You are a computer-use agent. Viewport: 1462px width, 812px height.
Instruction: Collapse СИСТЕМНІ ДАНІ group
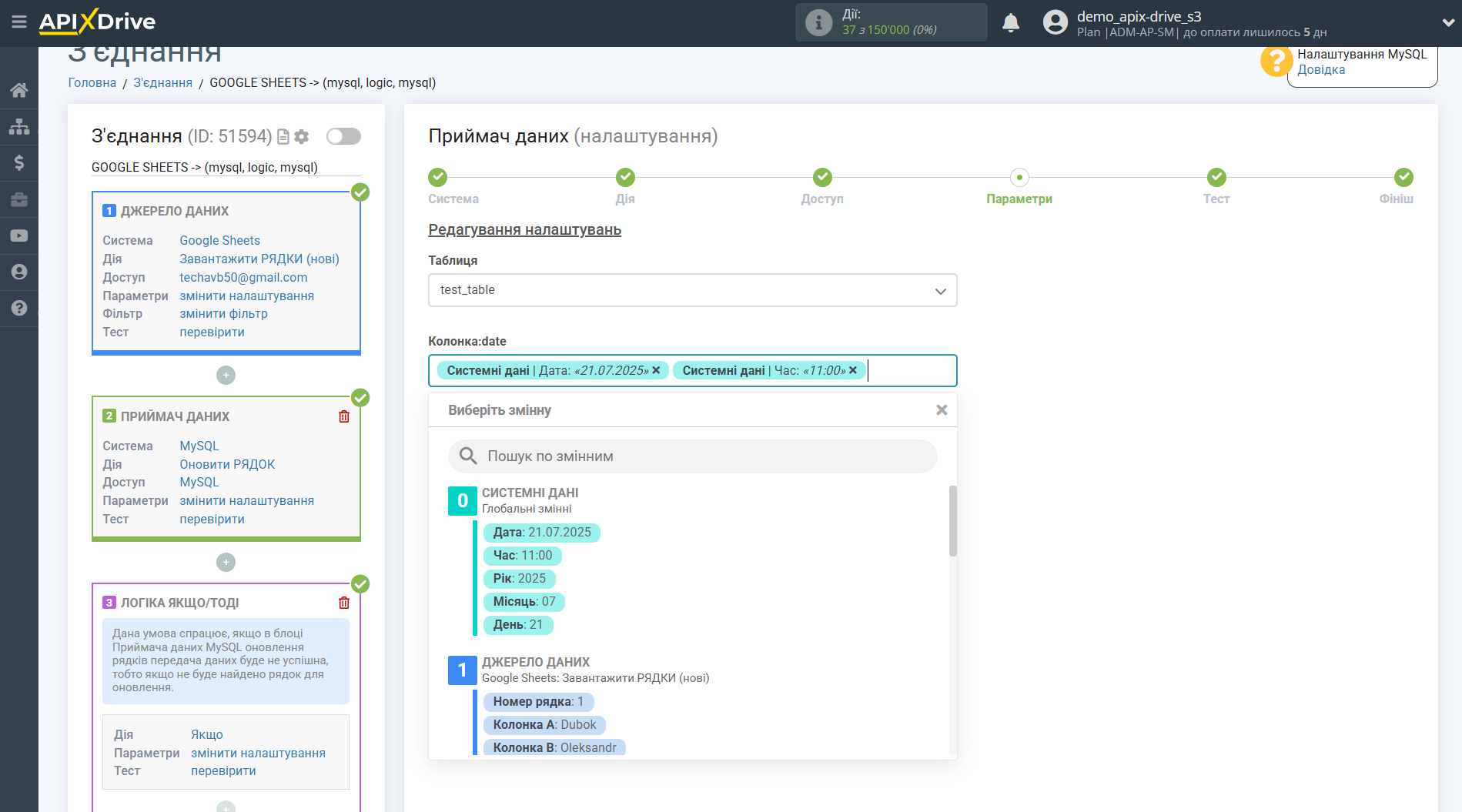(462, 500)
